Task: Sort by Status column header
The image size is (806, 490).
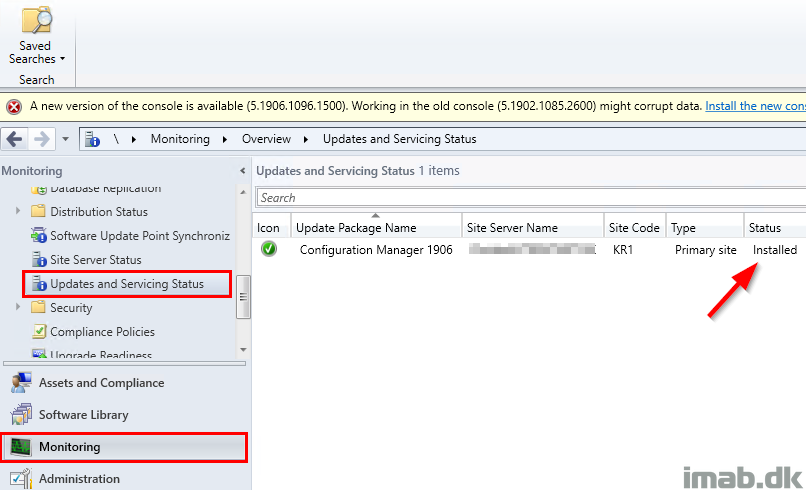Action: coord(775,228)
